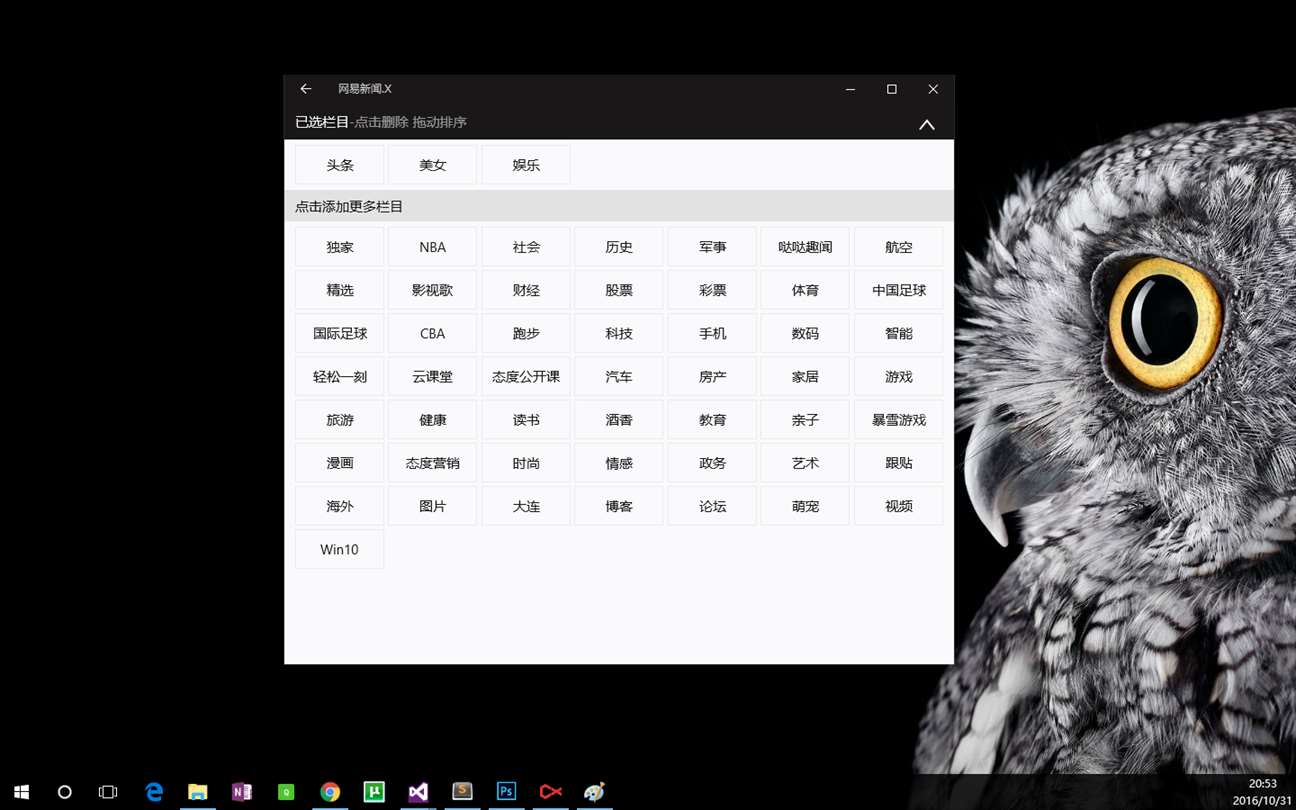
Task: Add the 大连 column
Action: (x=526, y=506)
